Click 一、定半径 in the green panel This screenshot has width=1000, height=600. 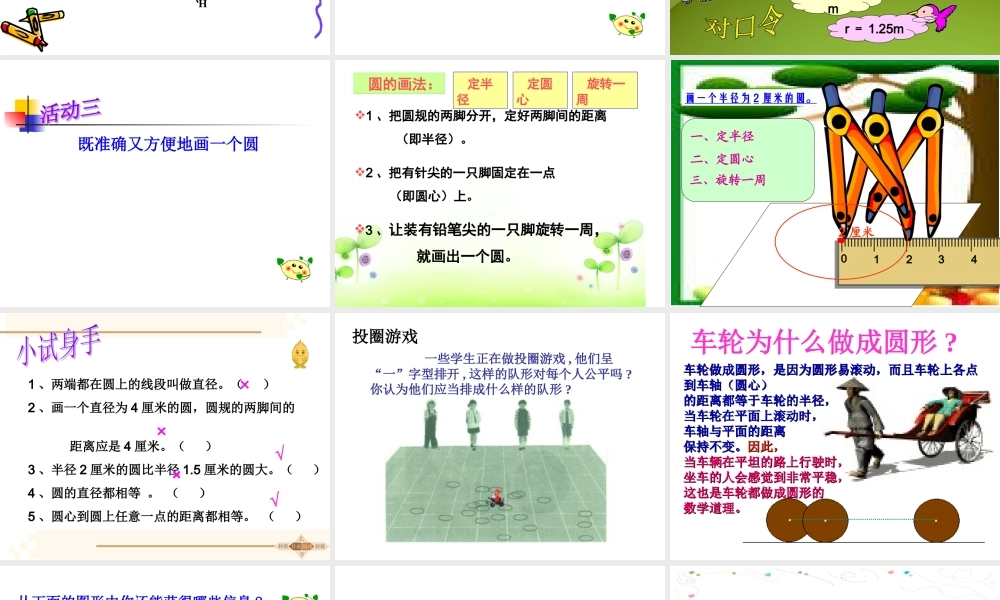[722, 136]
